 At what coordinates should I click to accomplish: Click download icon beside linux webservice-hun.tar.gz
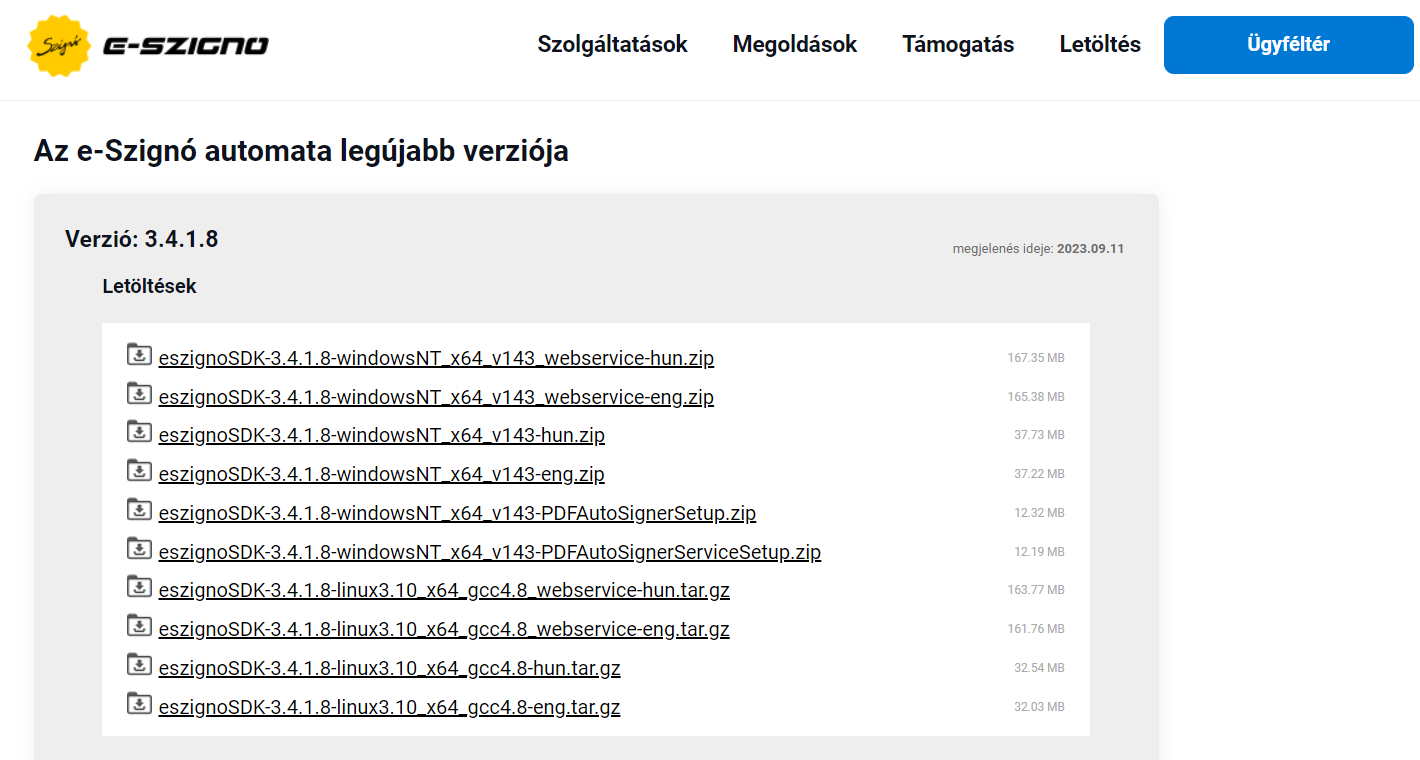(139, 587)
